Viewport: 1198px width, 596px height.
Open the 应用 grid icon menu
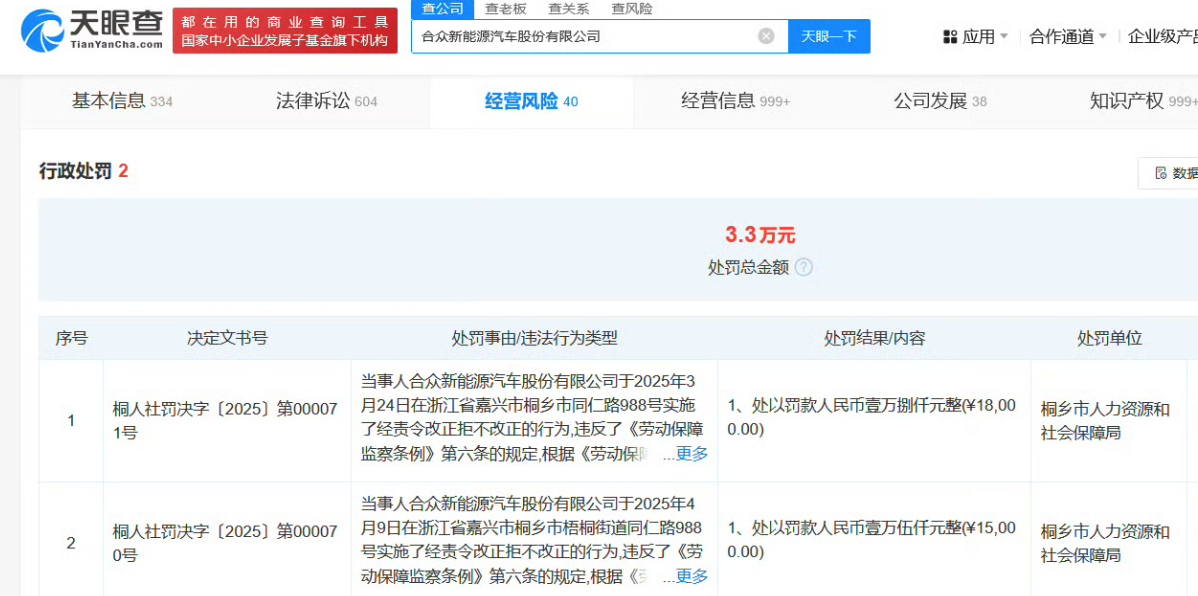(950, 37)
